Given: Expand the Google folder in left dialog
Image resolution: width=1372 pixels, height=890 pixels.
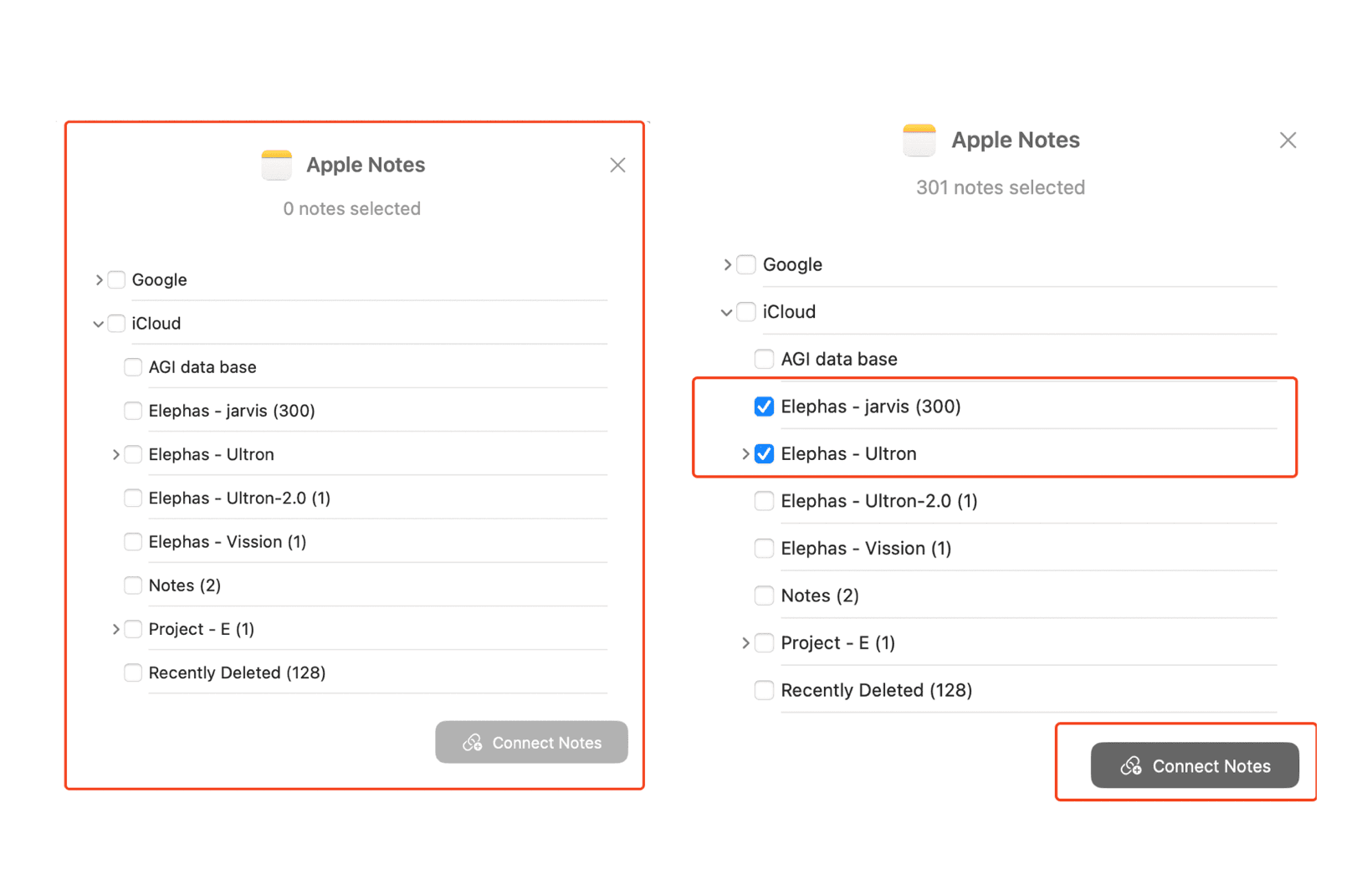Looking at the screenshot, I should pyautogui.click(x=99, y=279).
